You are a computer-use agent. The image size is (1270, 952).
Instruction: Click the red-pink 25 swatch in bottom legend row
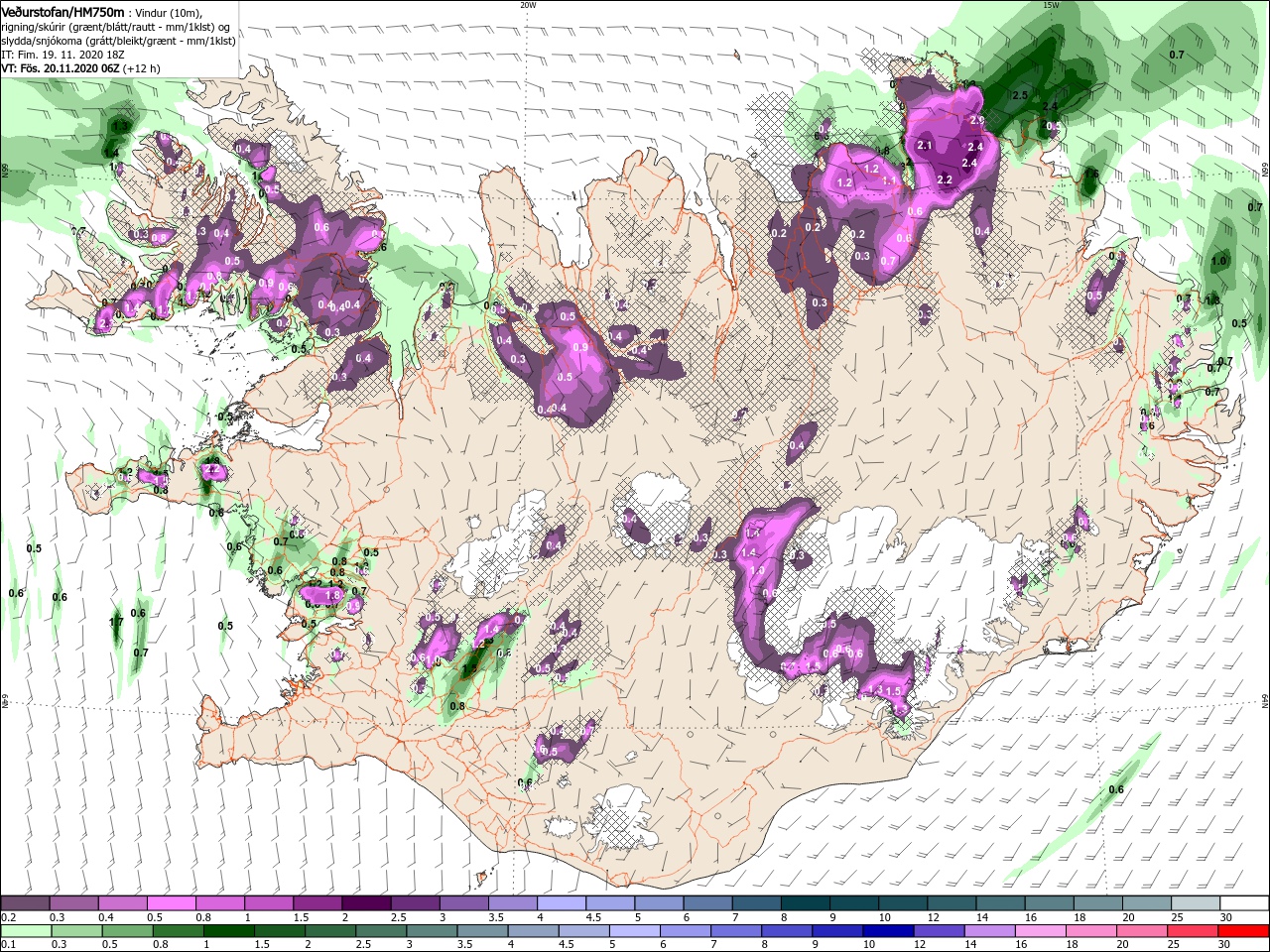click(1194, 931)
